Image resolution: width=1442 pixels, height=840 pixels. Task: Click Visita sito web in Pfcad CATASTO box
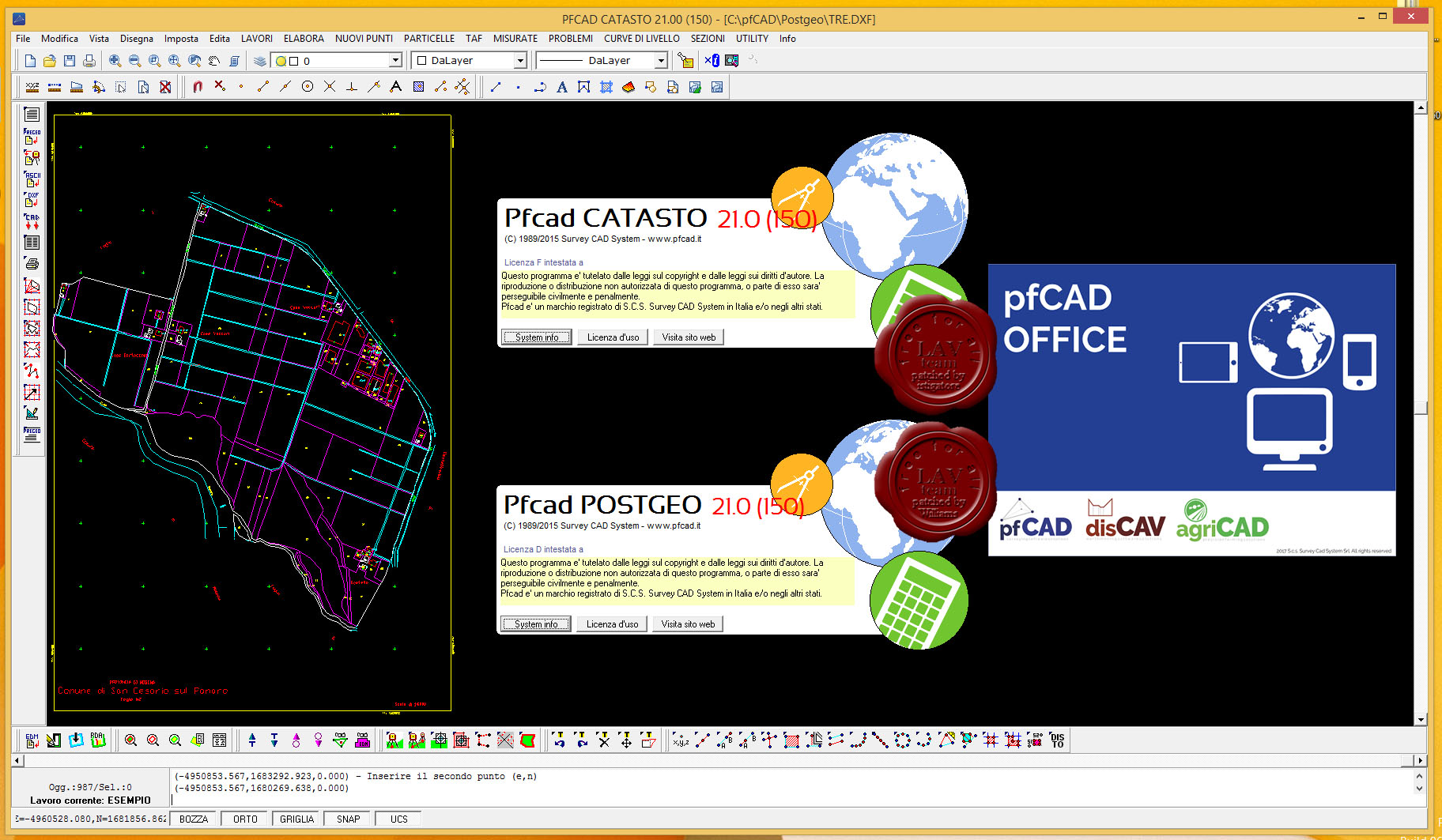tap(689, 337)
